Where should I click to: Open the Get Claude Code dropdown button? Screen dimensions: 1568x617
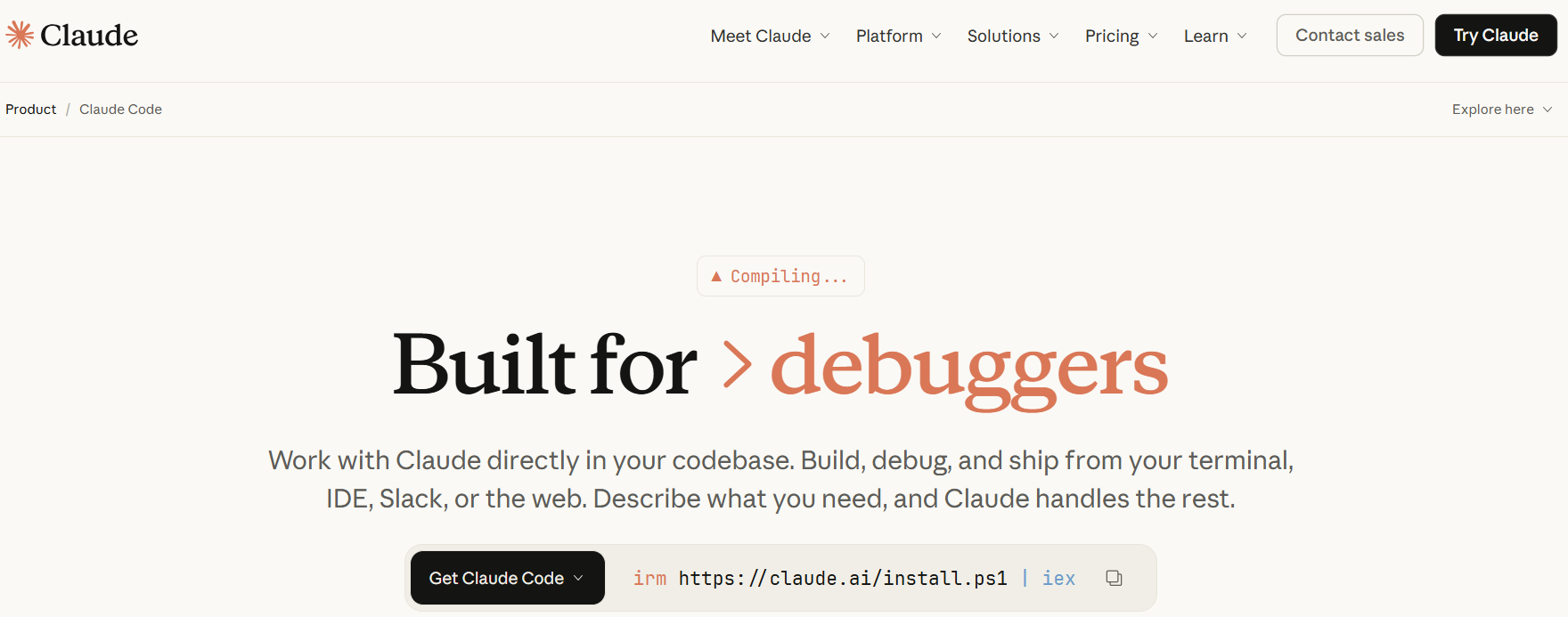pos(507,578)
